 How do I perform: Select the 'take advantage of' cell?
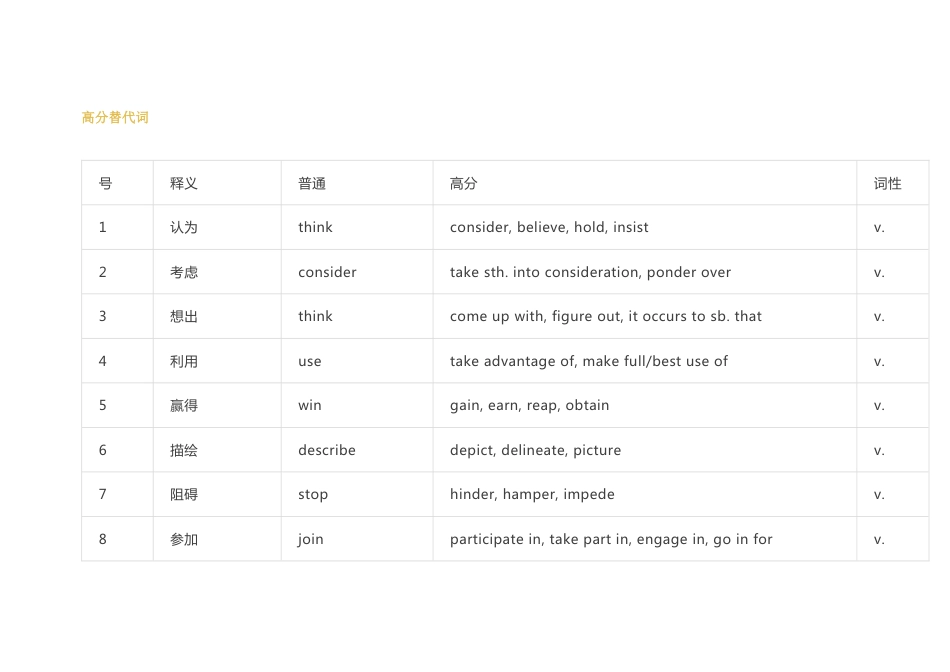point(588,361)
